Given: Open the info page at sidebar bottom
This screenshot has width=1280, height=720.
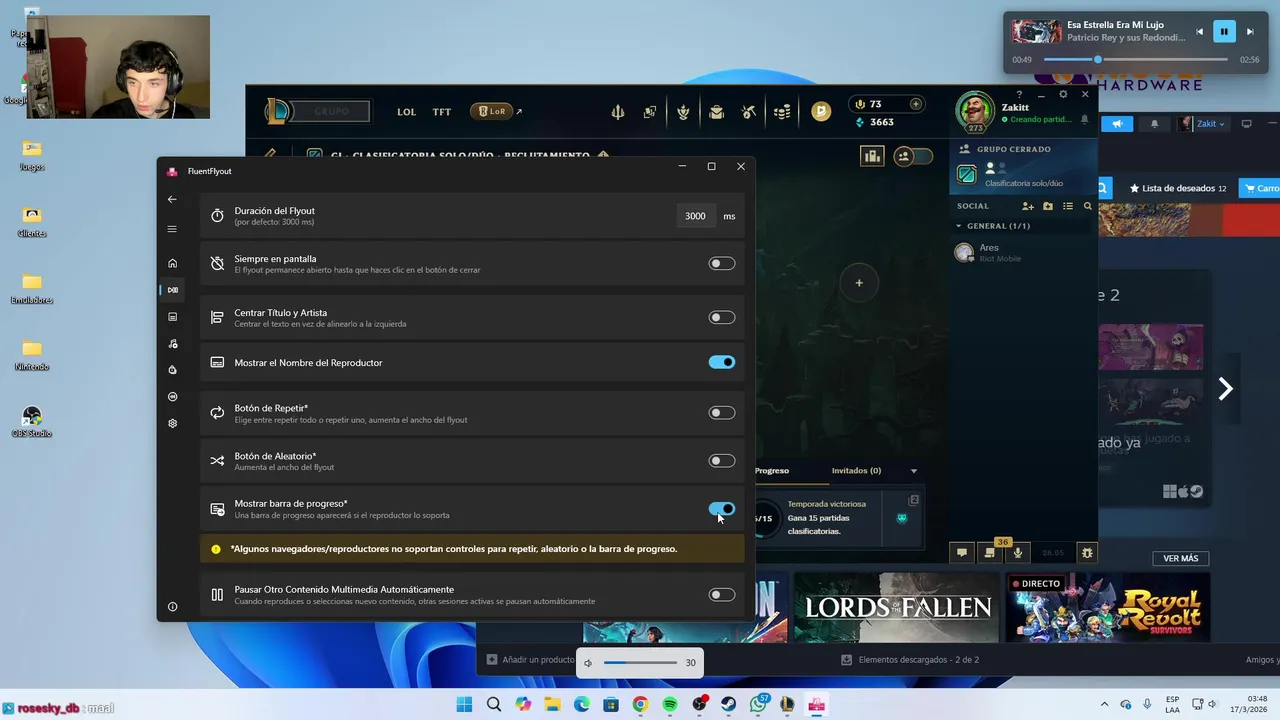Looking at the screenshot, I should pyautogui.click(x=172, y=607).
